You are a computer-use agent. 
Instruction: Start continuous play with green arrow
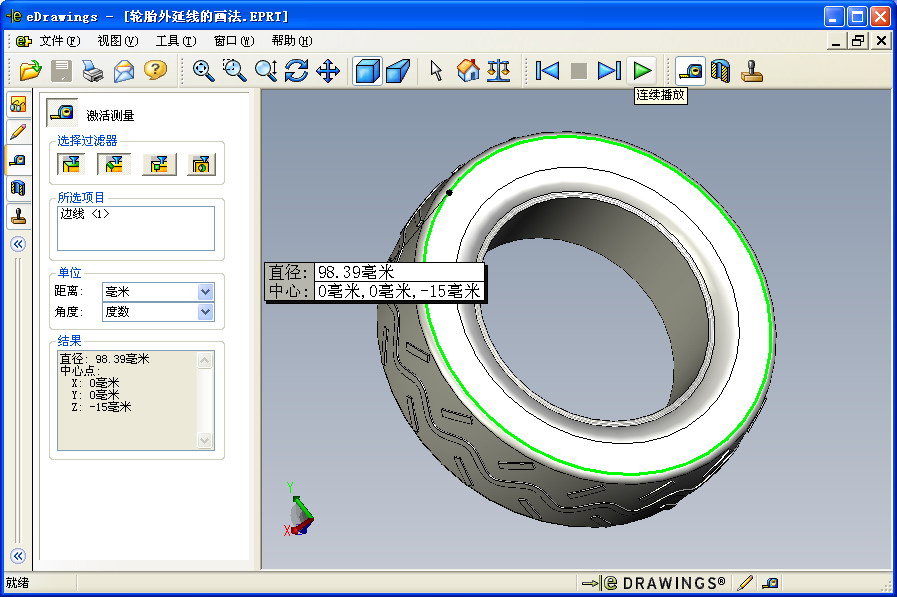pyautogui.click(x=642, y=71)
